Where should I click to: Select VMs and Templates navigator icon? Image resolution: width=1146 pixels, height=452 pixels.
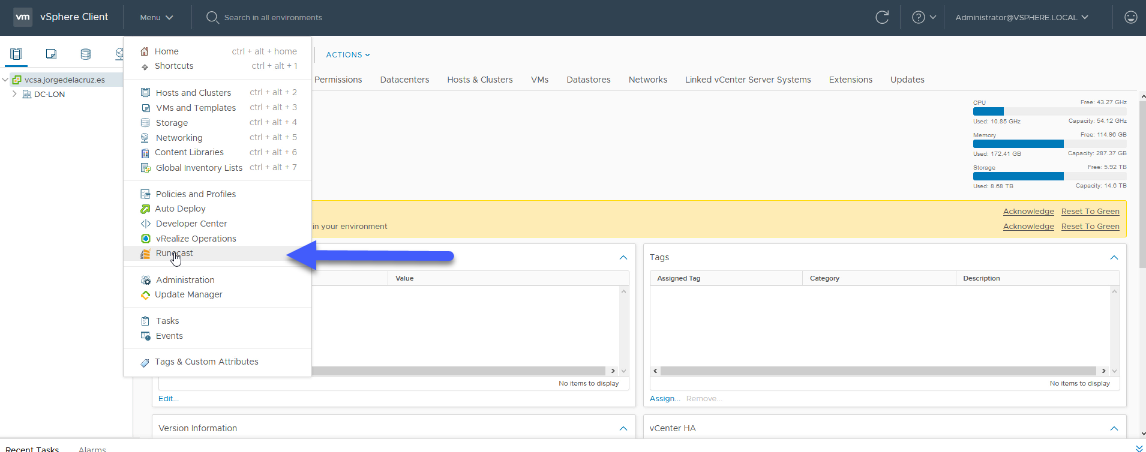51,54
